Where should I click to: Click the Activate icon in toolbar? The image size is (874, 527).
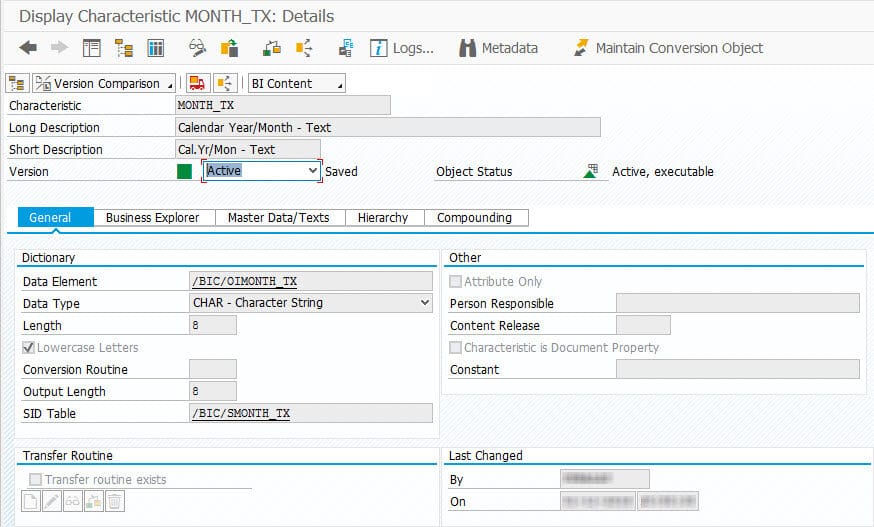tap(229, 48)
